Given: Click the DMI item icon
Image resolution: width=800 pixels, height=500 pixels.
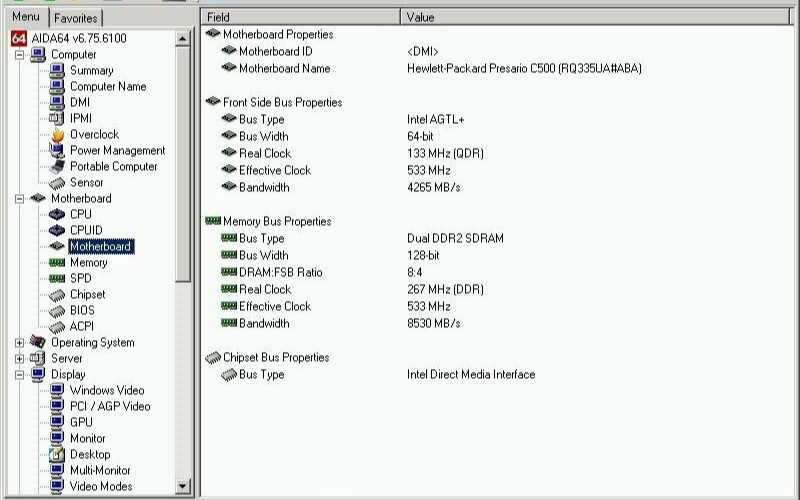Looking at the screenshot, I should [57, 102].
